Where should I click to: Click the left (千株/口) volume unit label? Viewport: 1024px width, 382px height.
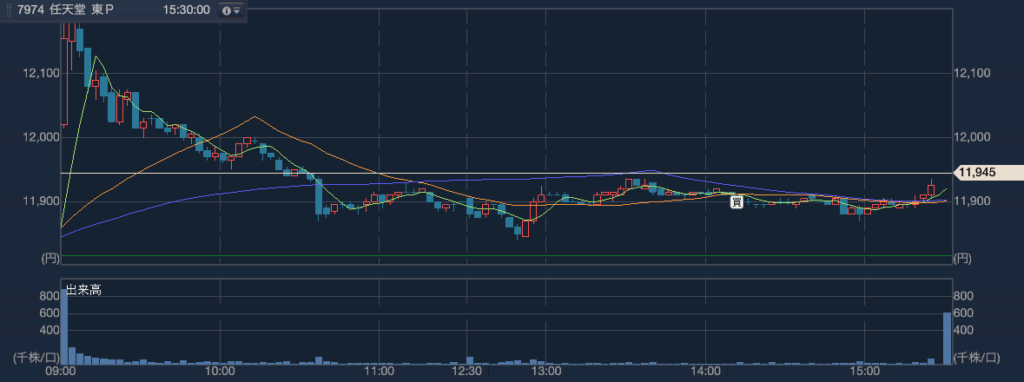36,357
